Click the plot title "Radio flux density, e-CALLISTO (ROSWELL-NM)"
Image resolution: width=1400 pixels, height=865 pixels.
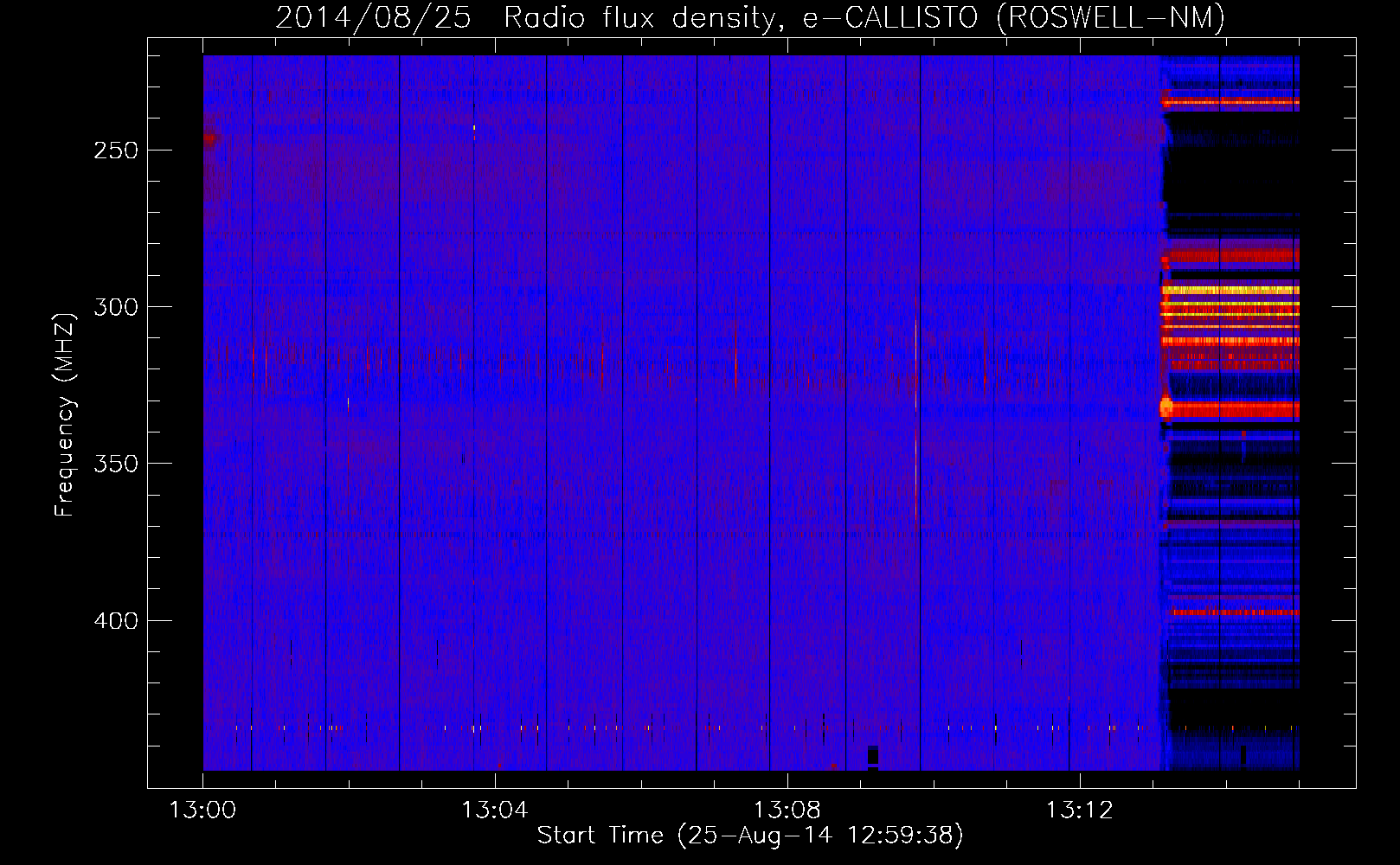tap(864, 17)
